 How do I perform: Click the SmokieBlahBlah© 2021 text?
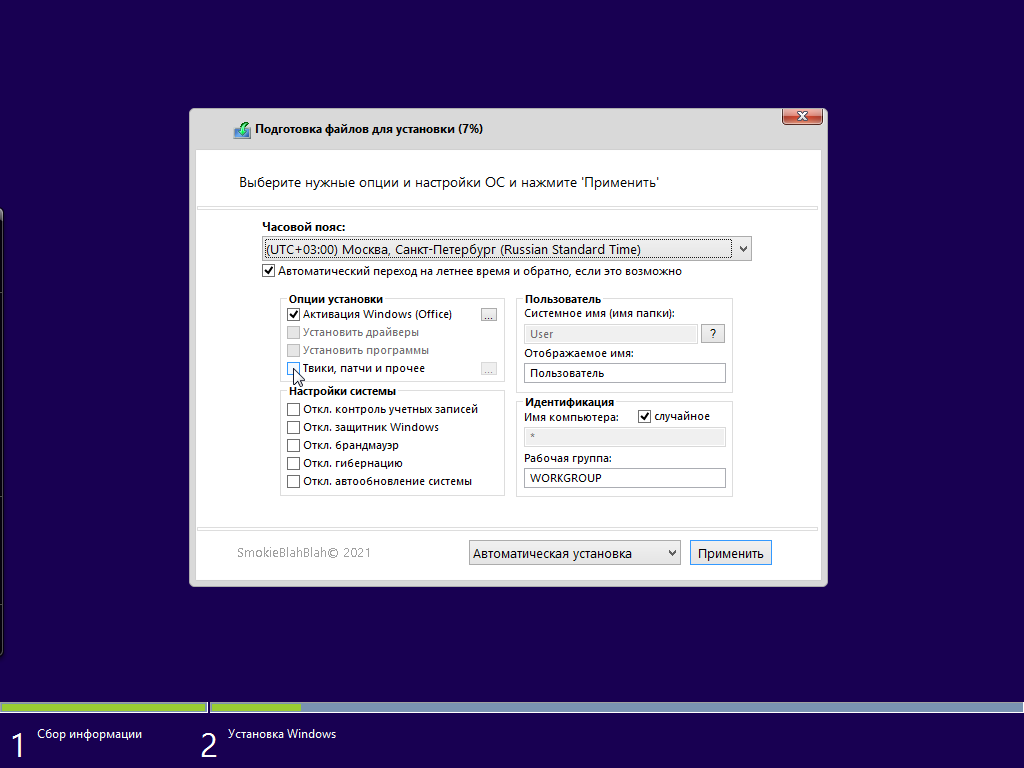coord(304,552)
